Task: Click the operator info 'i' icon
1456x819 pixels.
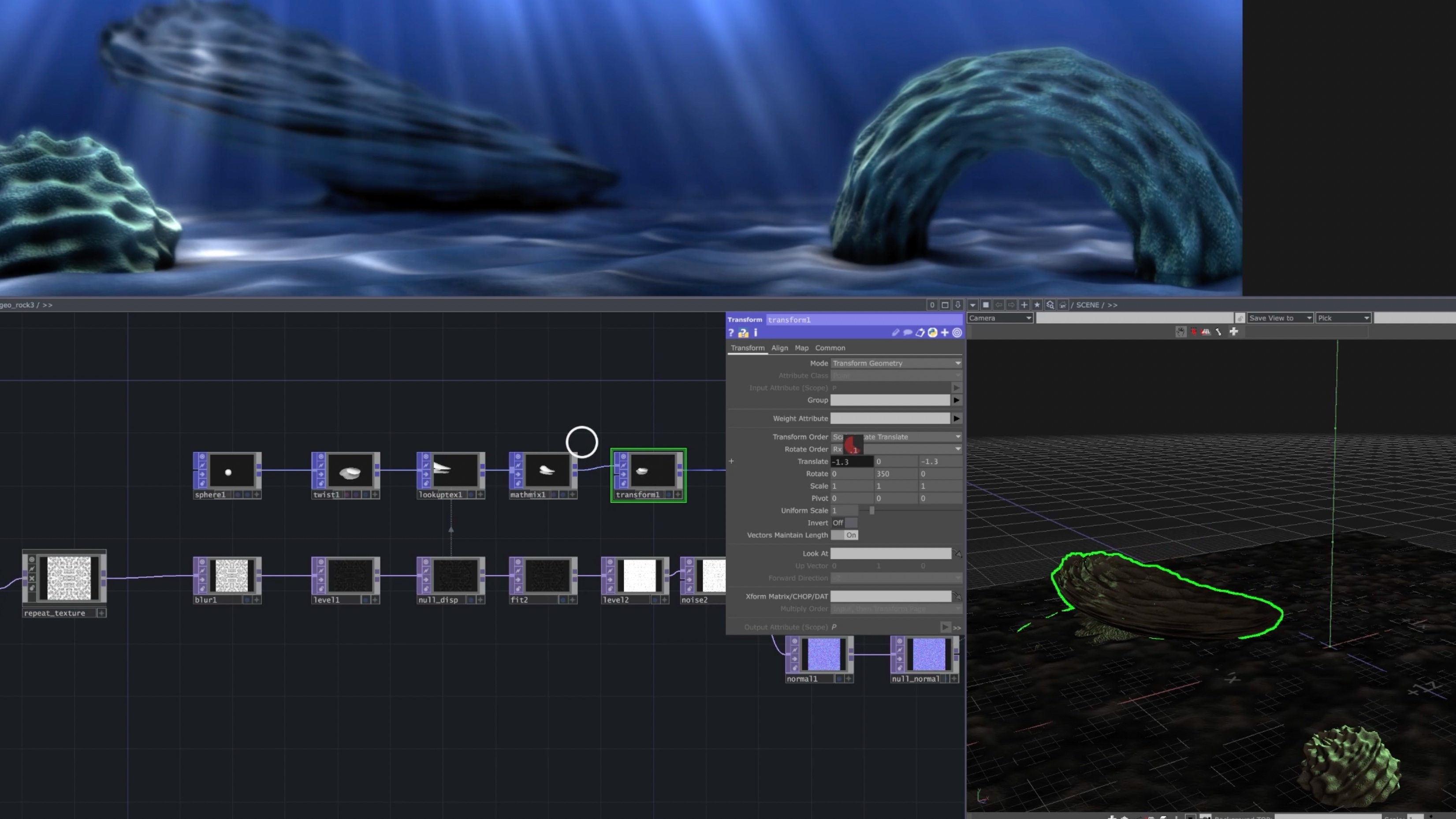Action: 756,333
